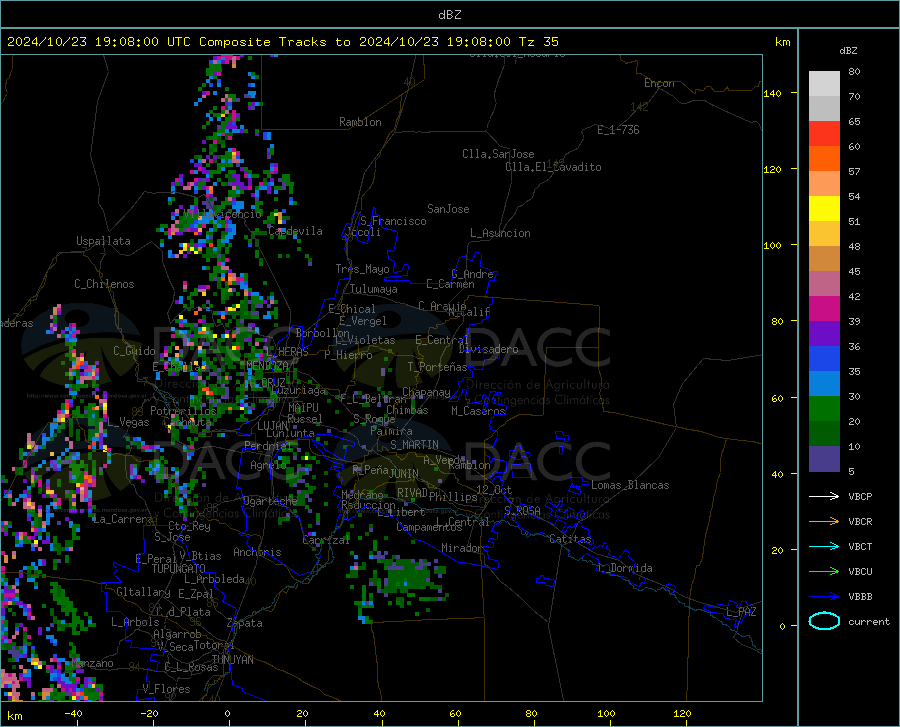Image resolution: width=900 pixels, height=727 pixels.
Task: Pick the slate purple 10 dBZ swatch
Action: tap(824, 459)
